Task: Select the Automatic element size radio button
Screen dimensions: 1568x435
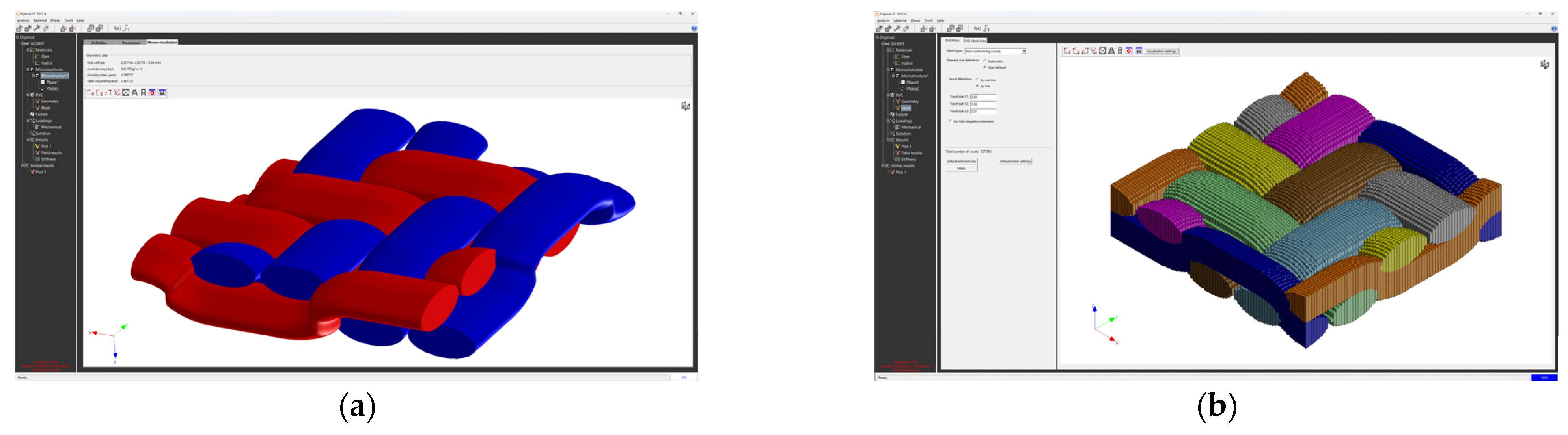Action: [985, 61]
